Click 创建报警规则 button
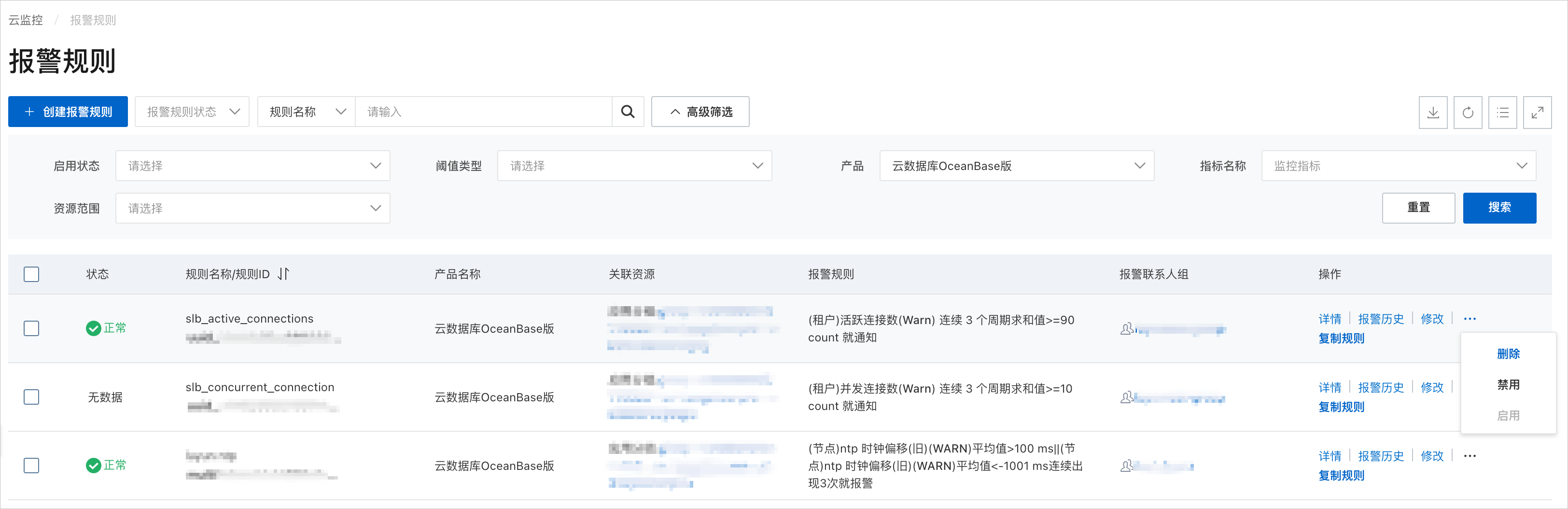This screenshot has width=1568, height=509. click(68, 112)
